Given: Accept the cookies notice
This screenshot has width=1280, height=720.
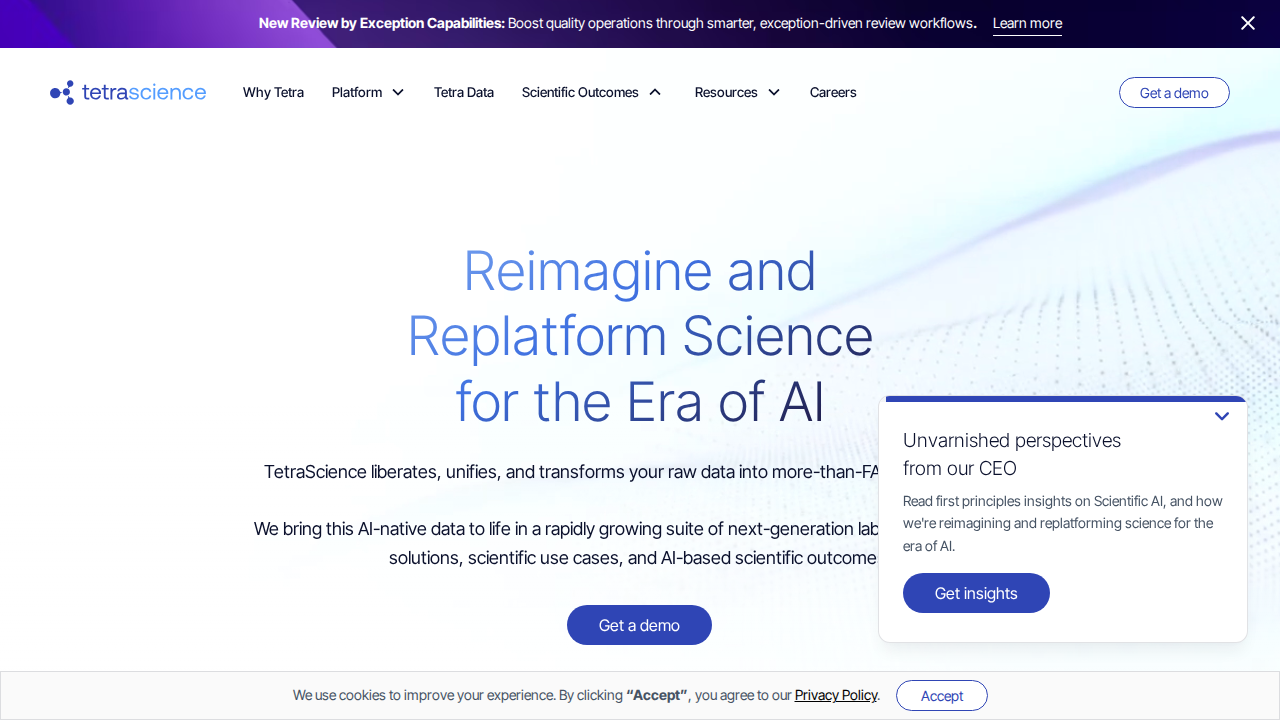Looking at the screenshot, I should (942, 696).
